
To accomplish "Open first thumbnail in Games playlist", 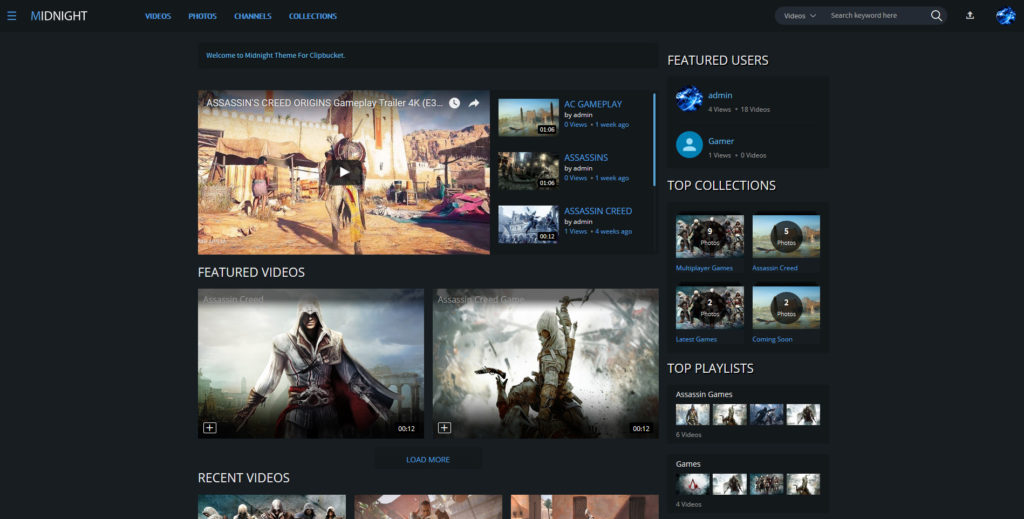I will tap(693, 484).
